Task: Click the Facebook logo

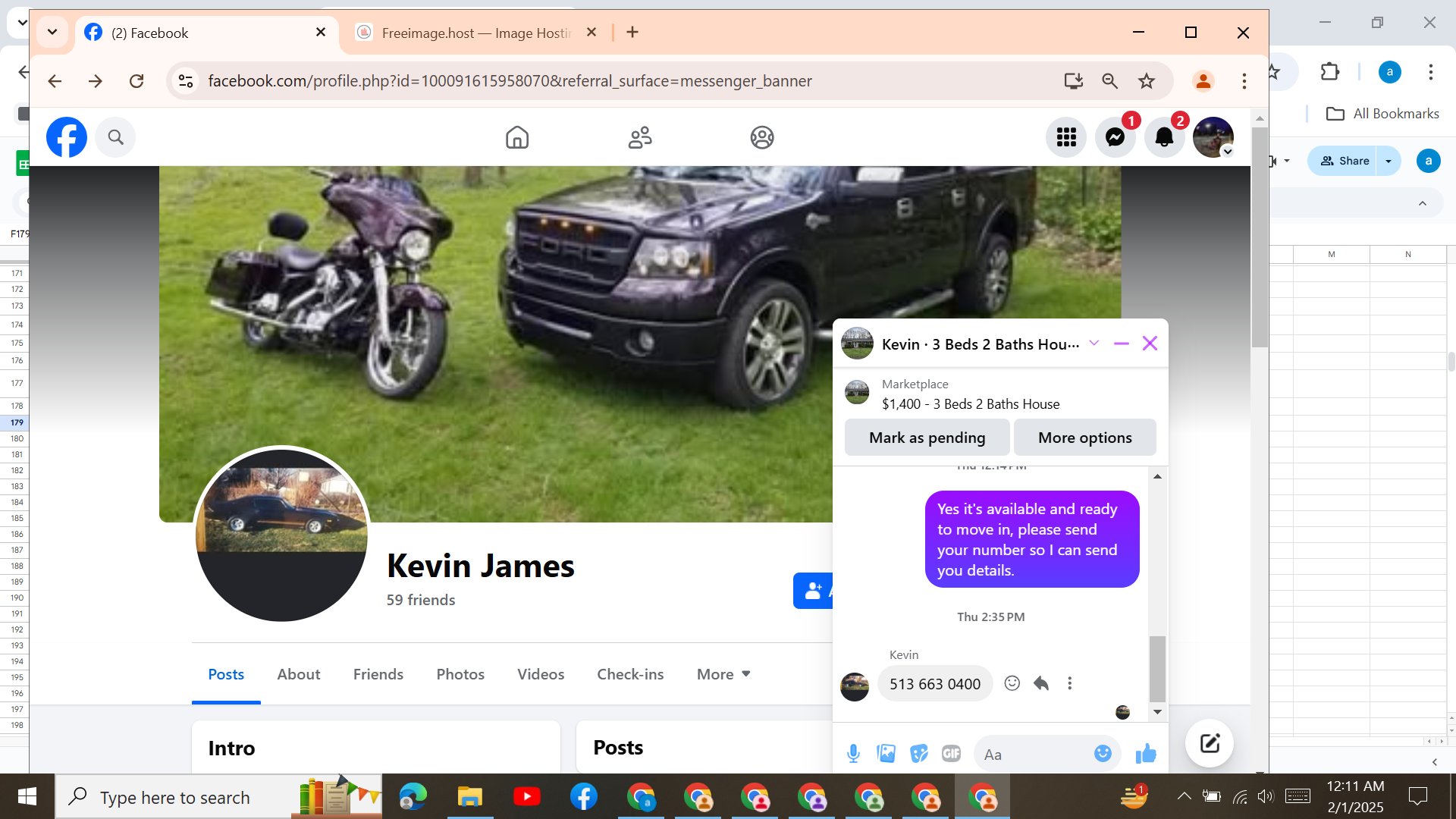Action: tap(67, 137)
